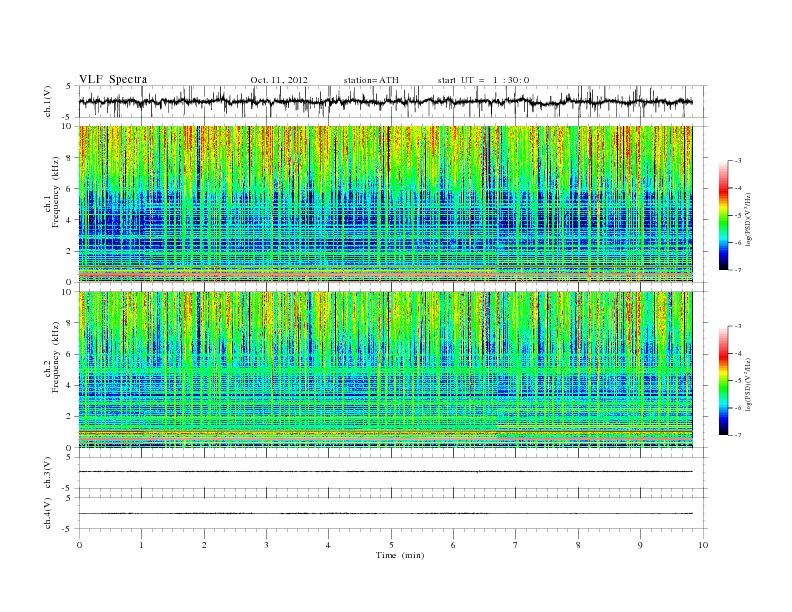Click the ch.3 voltage trace line
Viewport: 792px width, 612px height.
pyautogui.click(x=385, y=472)
